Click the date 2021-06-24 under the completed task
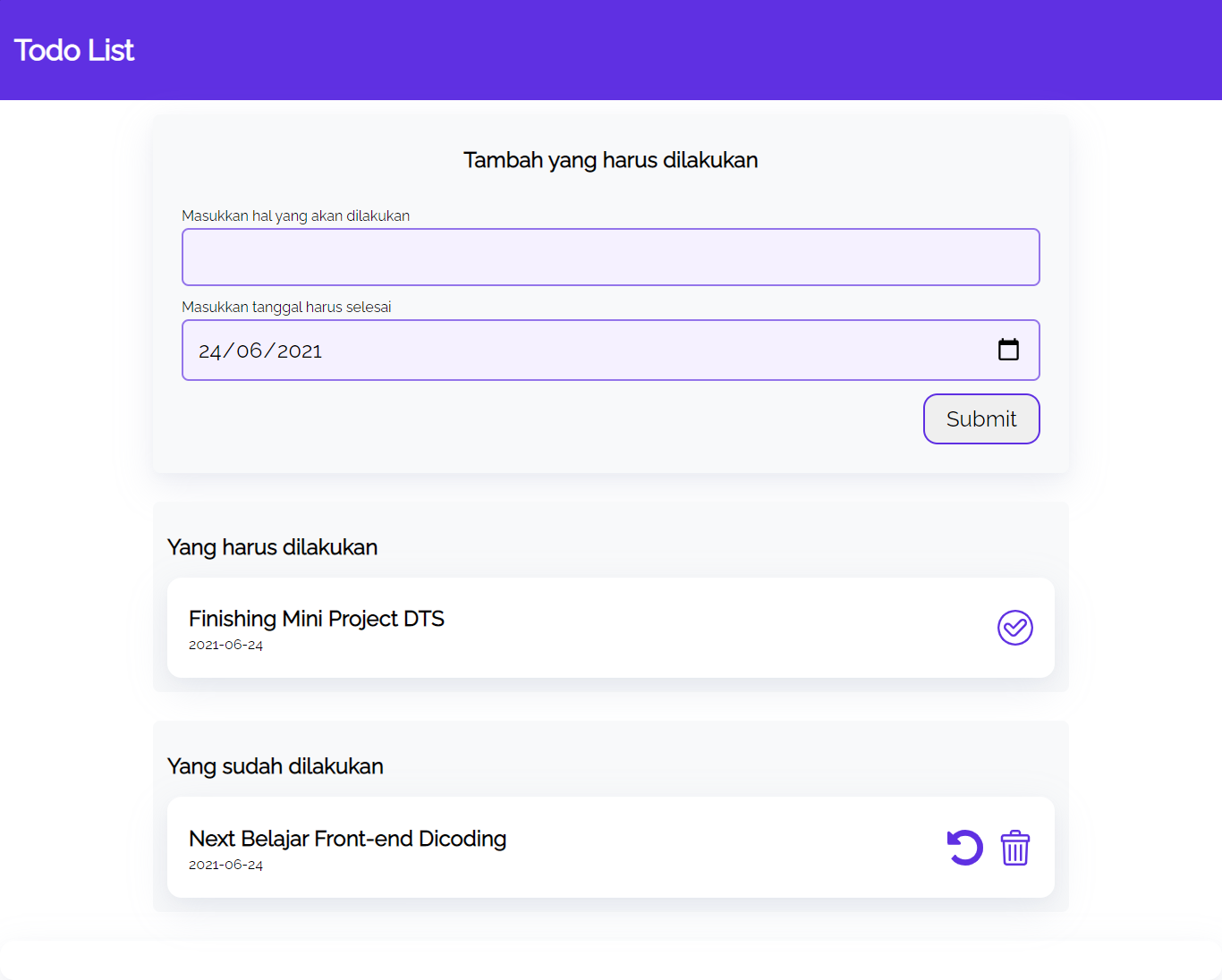The image size is (1222, 980). click(x=225, y=864)
